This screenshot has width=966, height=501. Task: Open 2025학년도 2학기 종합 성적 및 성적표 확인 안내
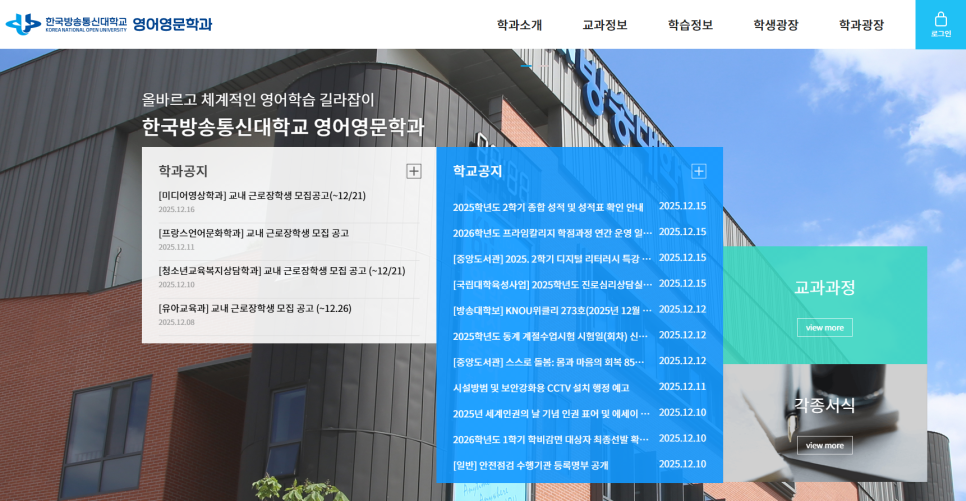pos(548,207)
